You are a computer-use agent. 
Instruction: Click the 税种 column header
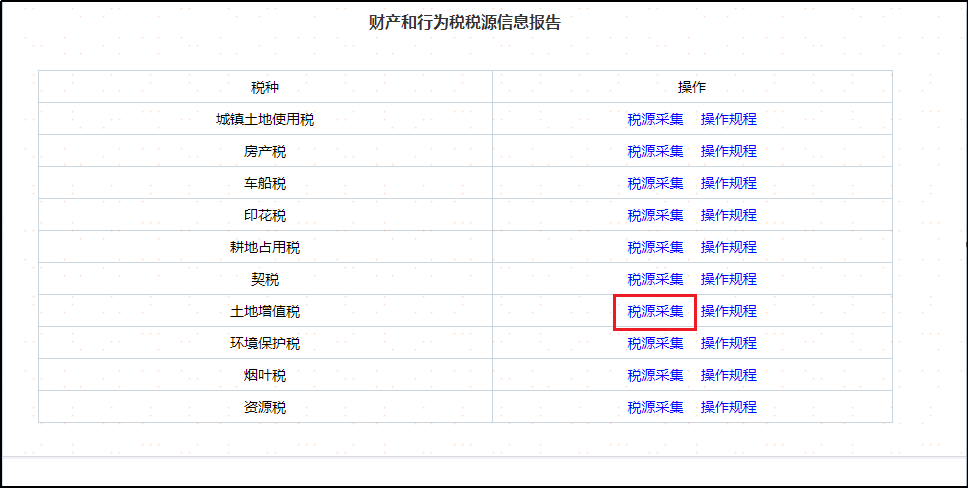pos(265,87)
